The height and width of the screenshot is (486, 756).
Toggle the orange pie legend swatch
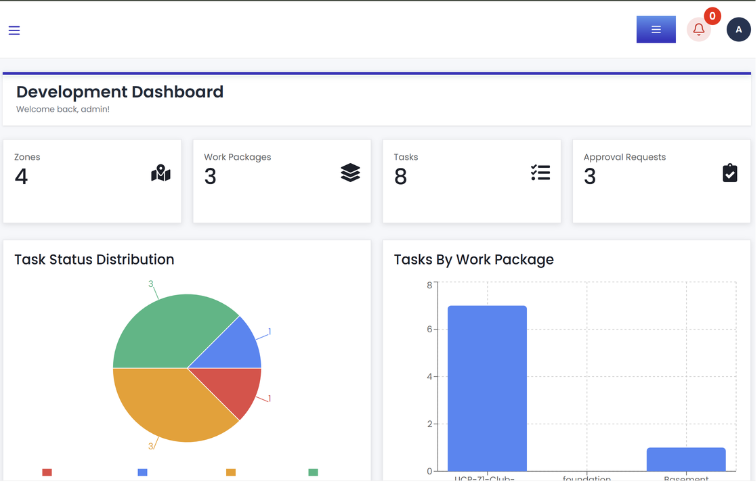click(x=231, y=472)
